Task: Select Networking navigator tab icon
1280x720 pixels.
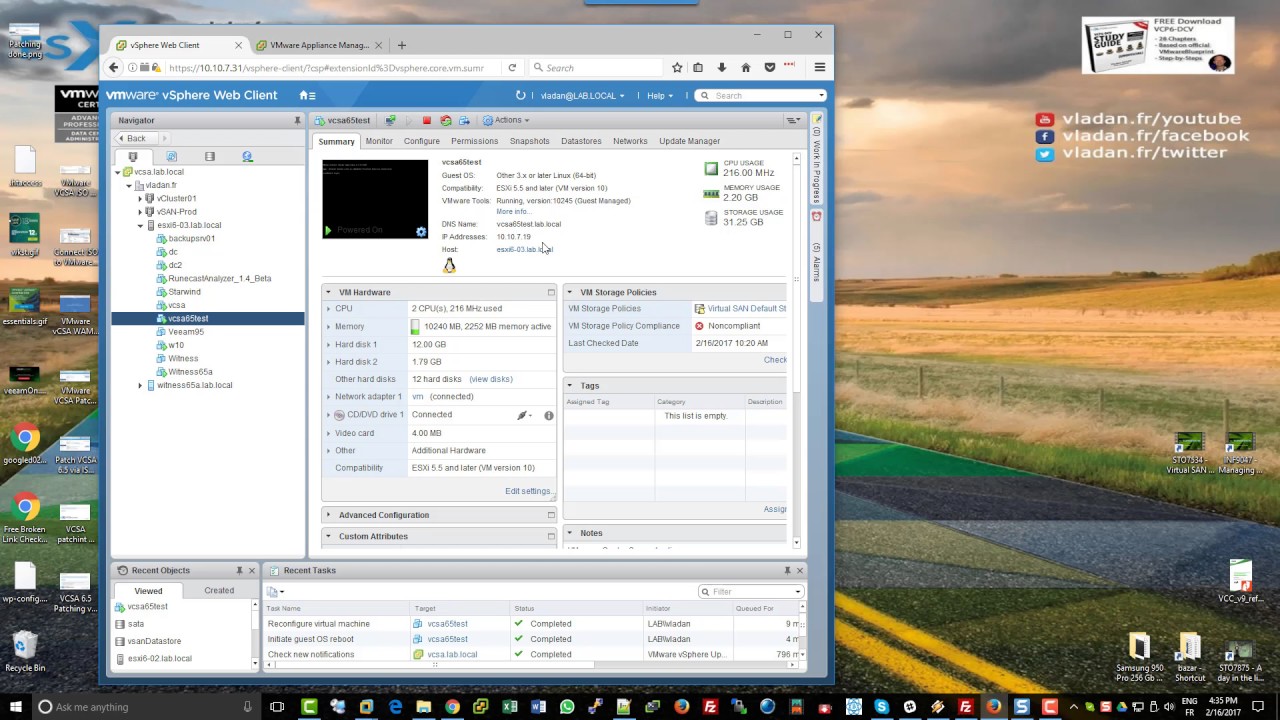Action: click(x=247, y=157)
